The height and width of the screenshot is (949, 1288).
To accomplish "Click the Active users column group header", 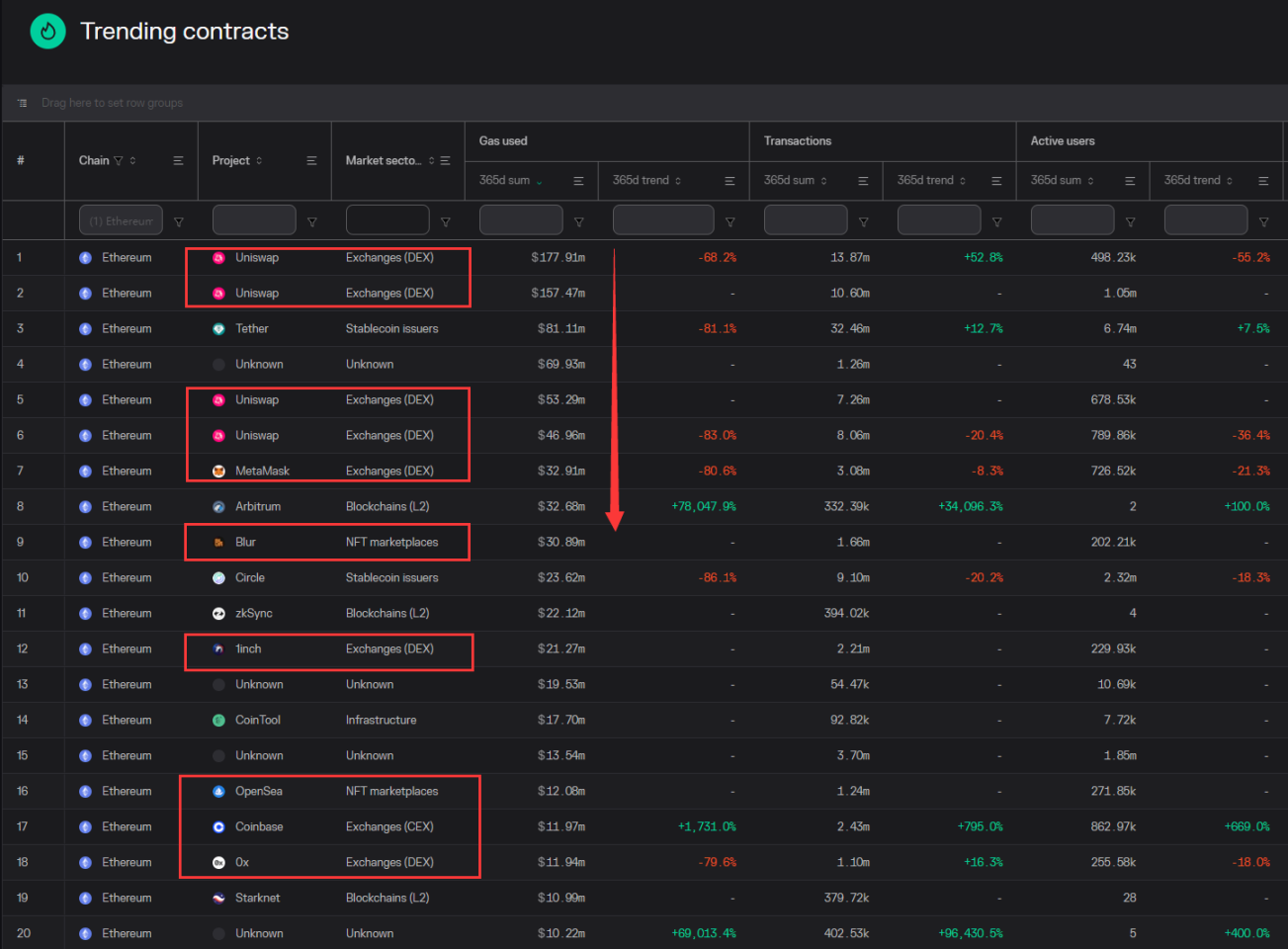I will pos(1063,141).
